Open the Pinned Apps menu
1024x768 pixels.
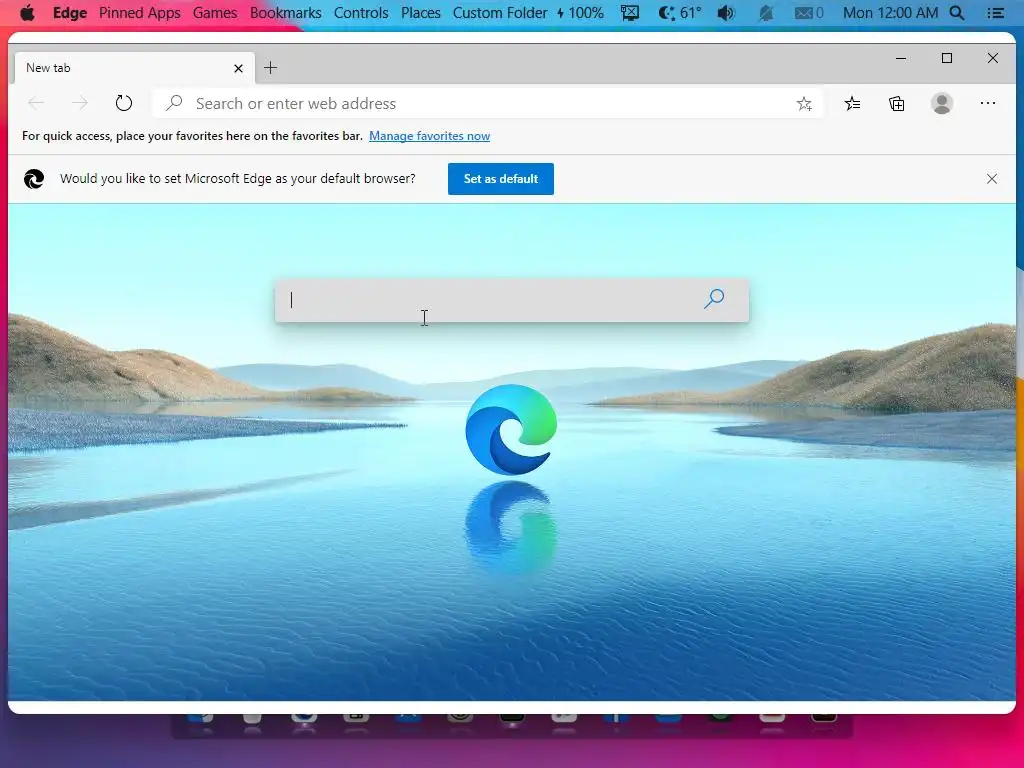140,12
